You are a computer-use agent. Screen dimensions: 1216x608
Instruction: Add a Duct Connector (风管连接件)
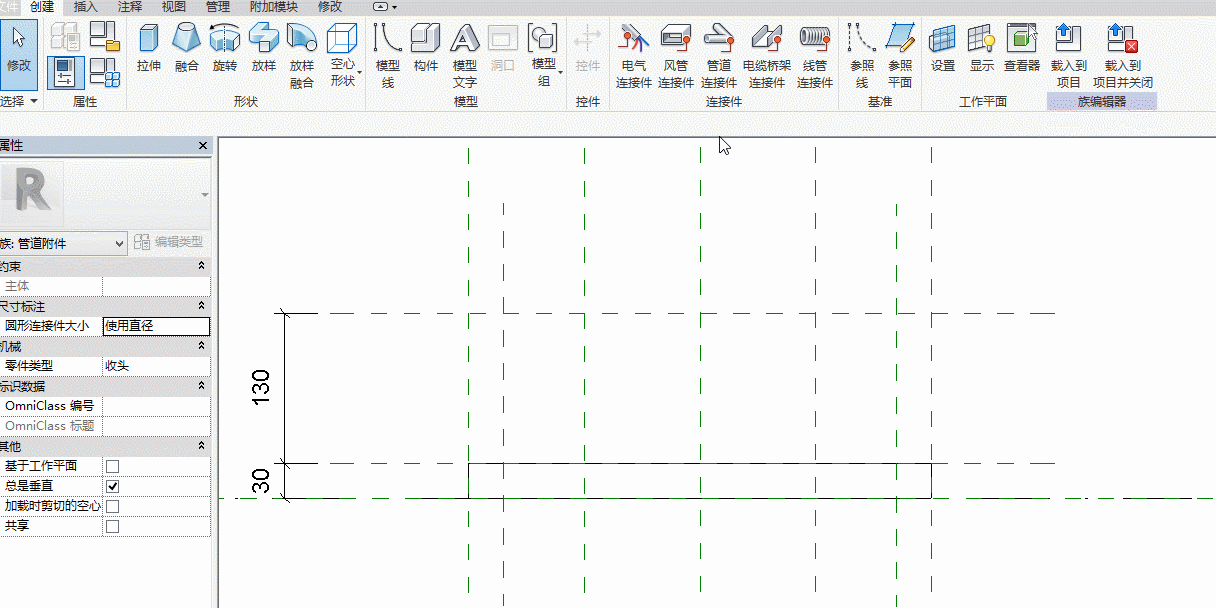(676, 57)
